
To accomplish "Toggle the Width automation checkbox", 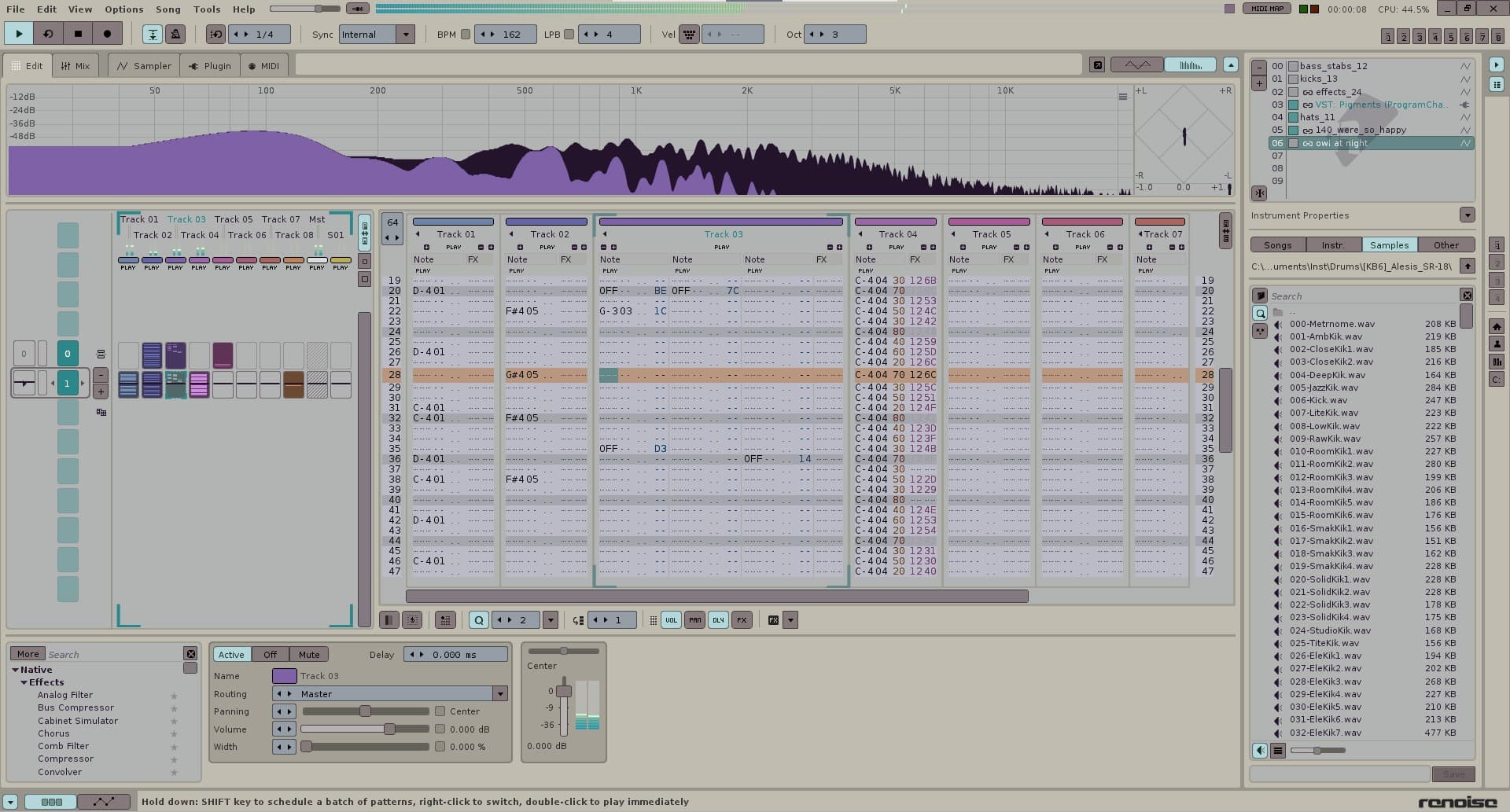I will pos(440,747).
